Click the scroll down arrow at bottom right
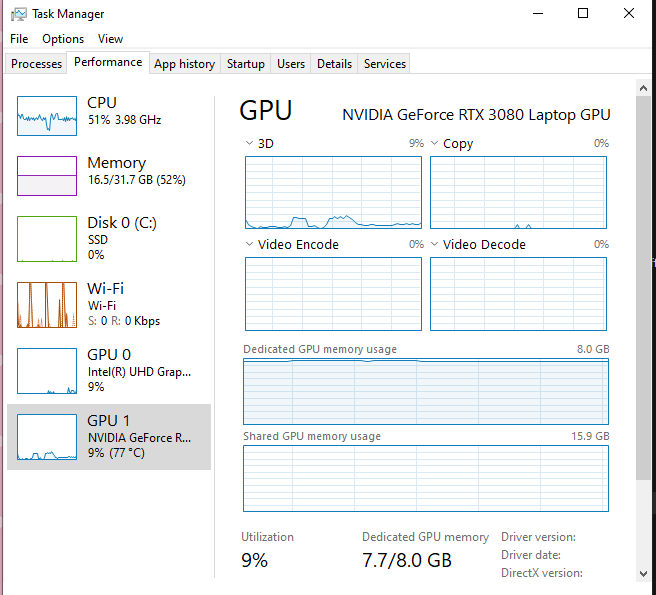Image resolution: width=656 pixels, height=595 pixels. tap(642, 573)
